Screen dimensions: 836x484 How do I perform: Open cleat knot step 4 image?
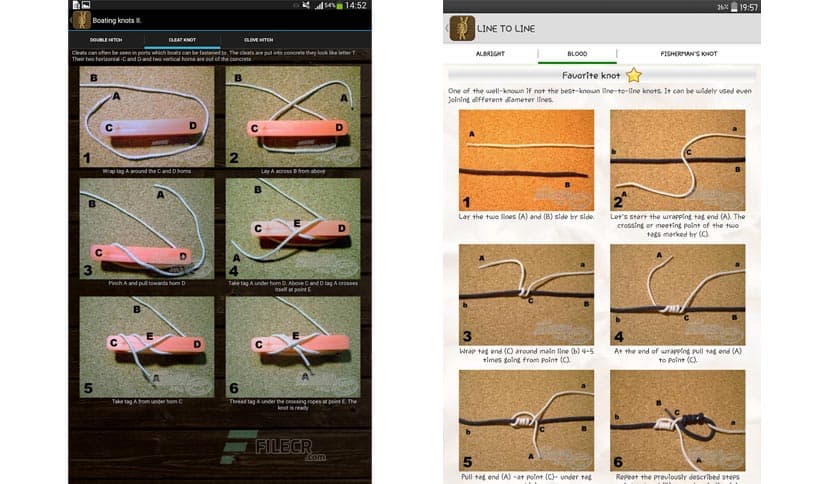point(293,229)
